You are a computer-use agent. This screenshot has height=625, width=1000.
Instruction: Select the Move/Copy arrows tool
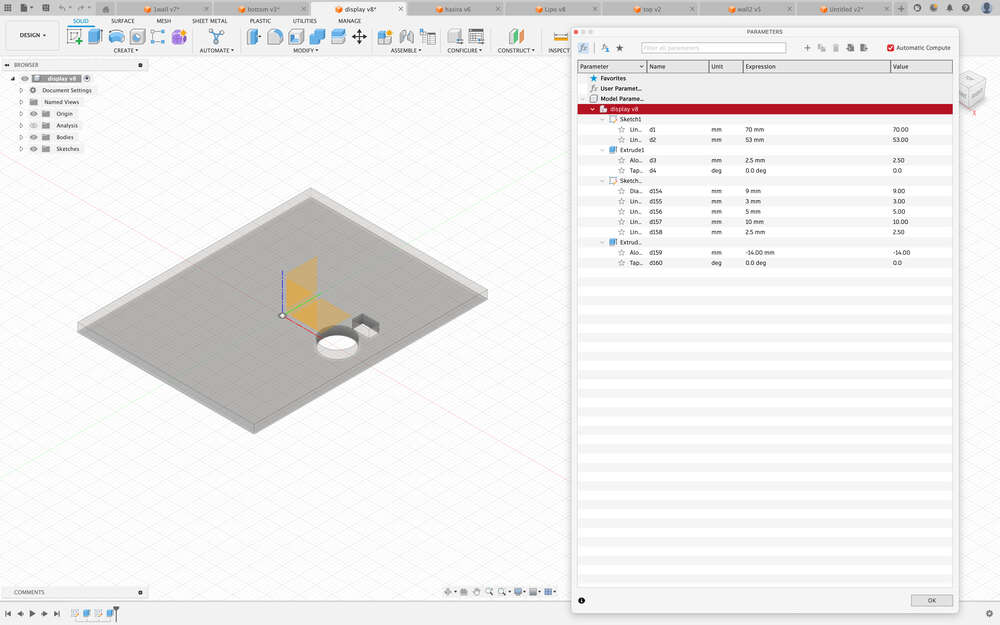[x=360, y=36]
